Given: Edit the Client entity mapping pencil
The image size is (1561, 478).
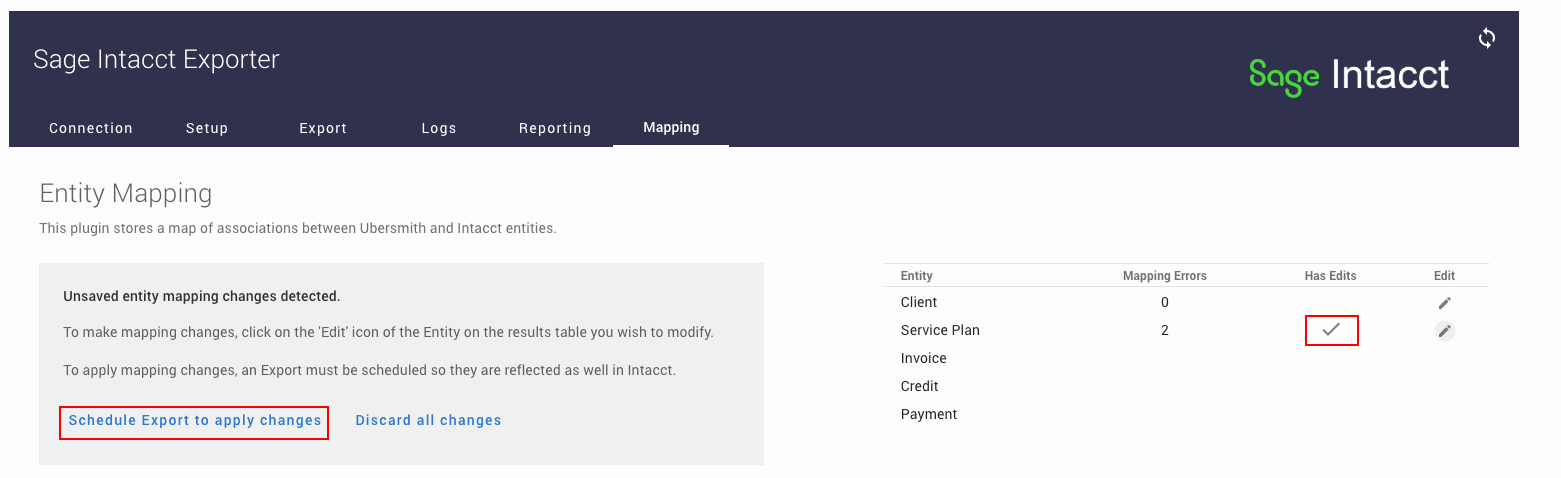Looking at the screenshot, I should point(1444,303).
